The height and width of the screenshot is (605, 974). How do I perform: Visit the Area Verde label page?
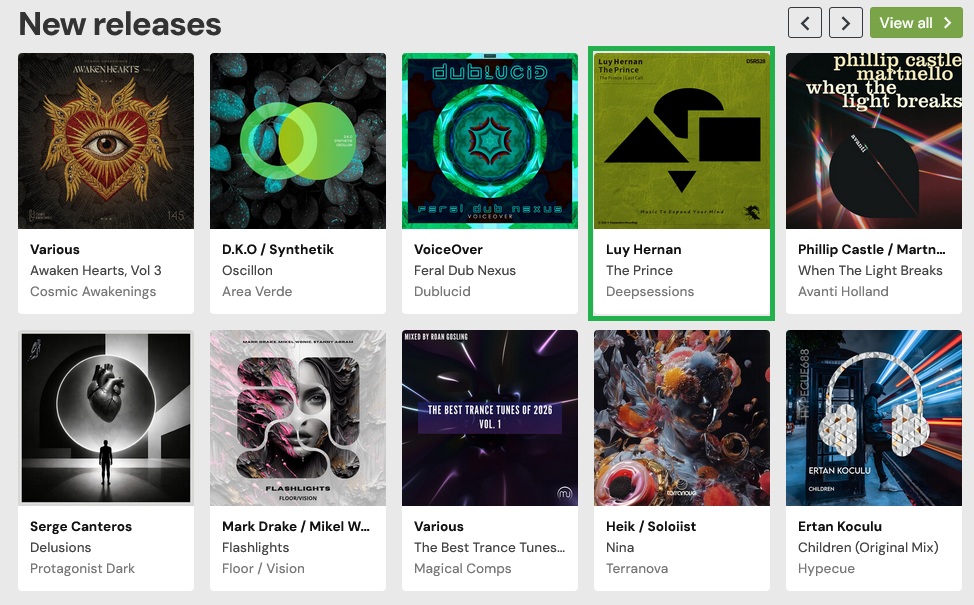[x=258, y=291]
